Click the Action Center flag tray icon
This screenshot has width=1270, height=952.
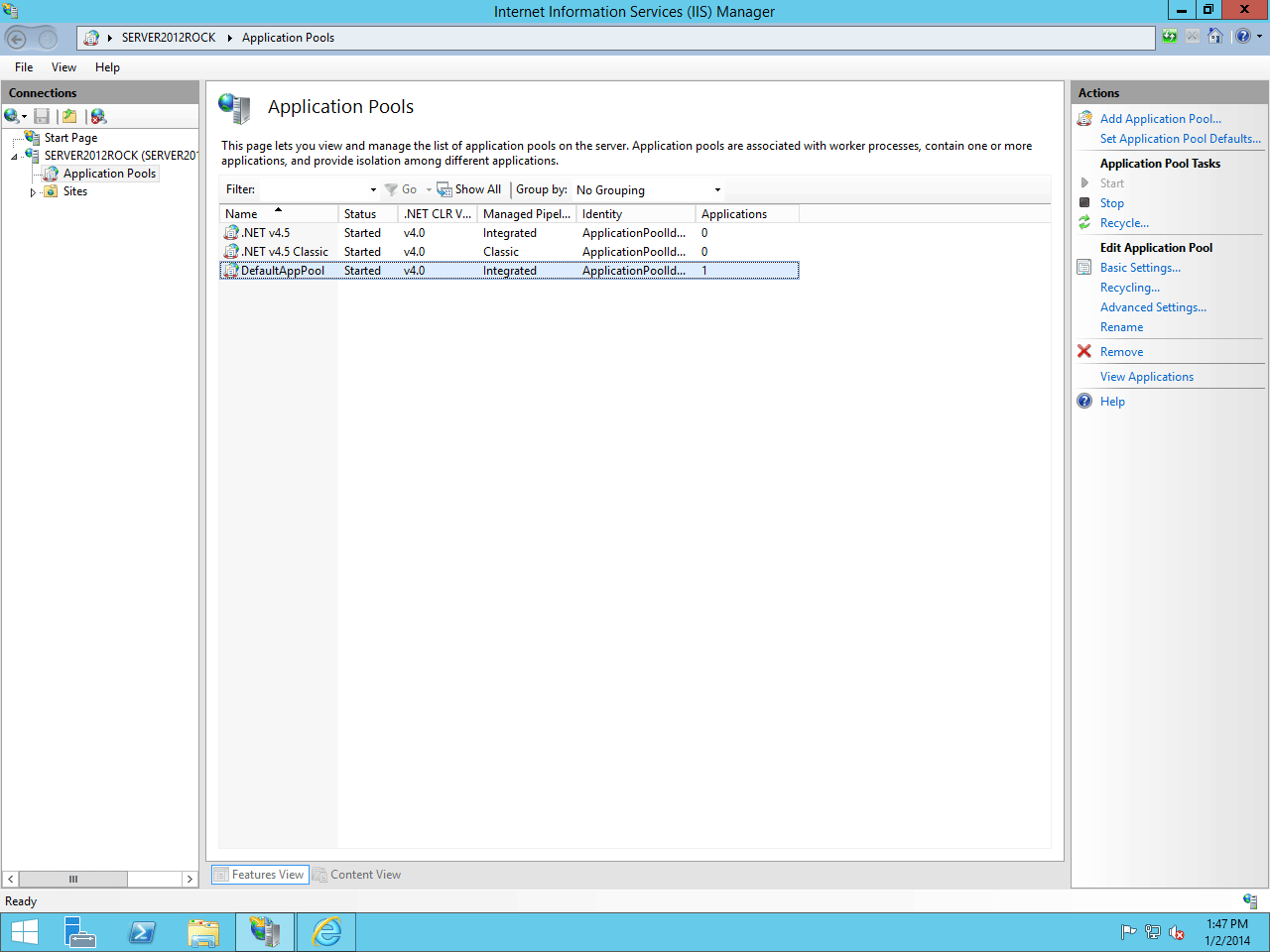click(1128, 932)
